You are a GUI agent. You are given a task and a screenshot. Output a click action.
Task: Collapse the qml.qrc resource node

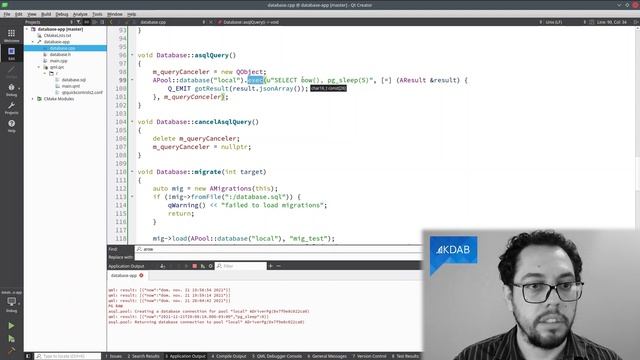pos(39,67)
